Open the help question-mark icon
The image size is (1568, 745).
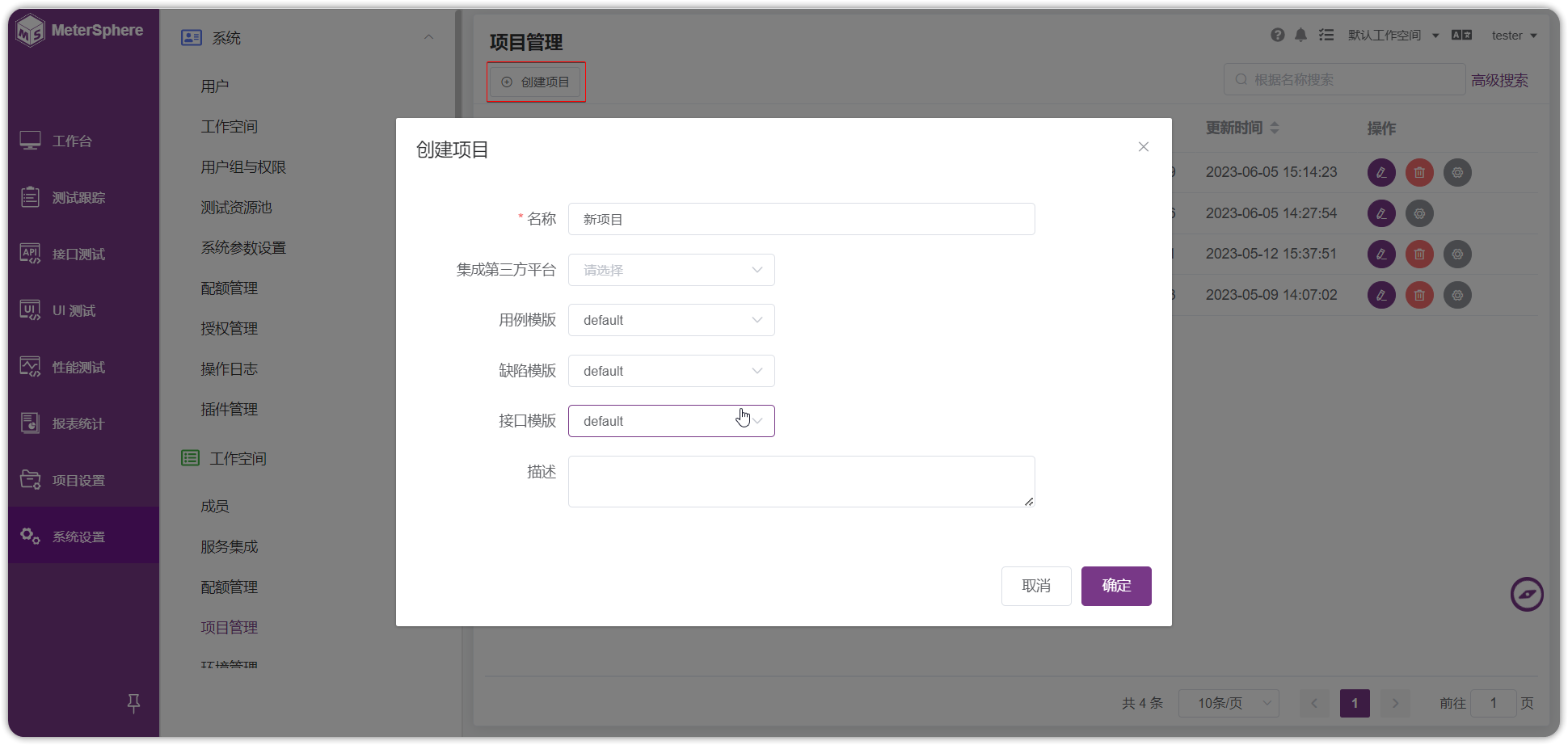pos(1277,35)
